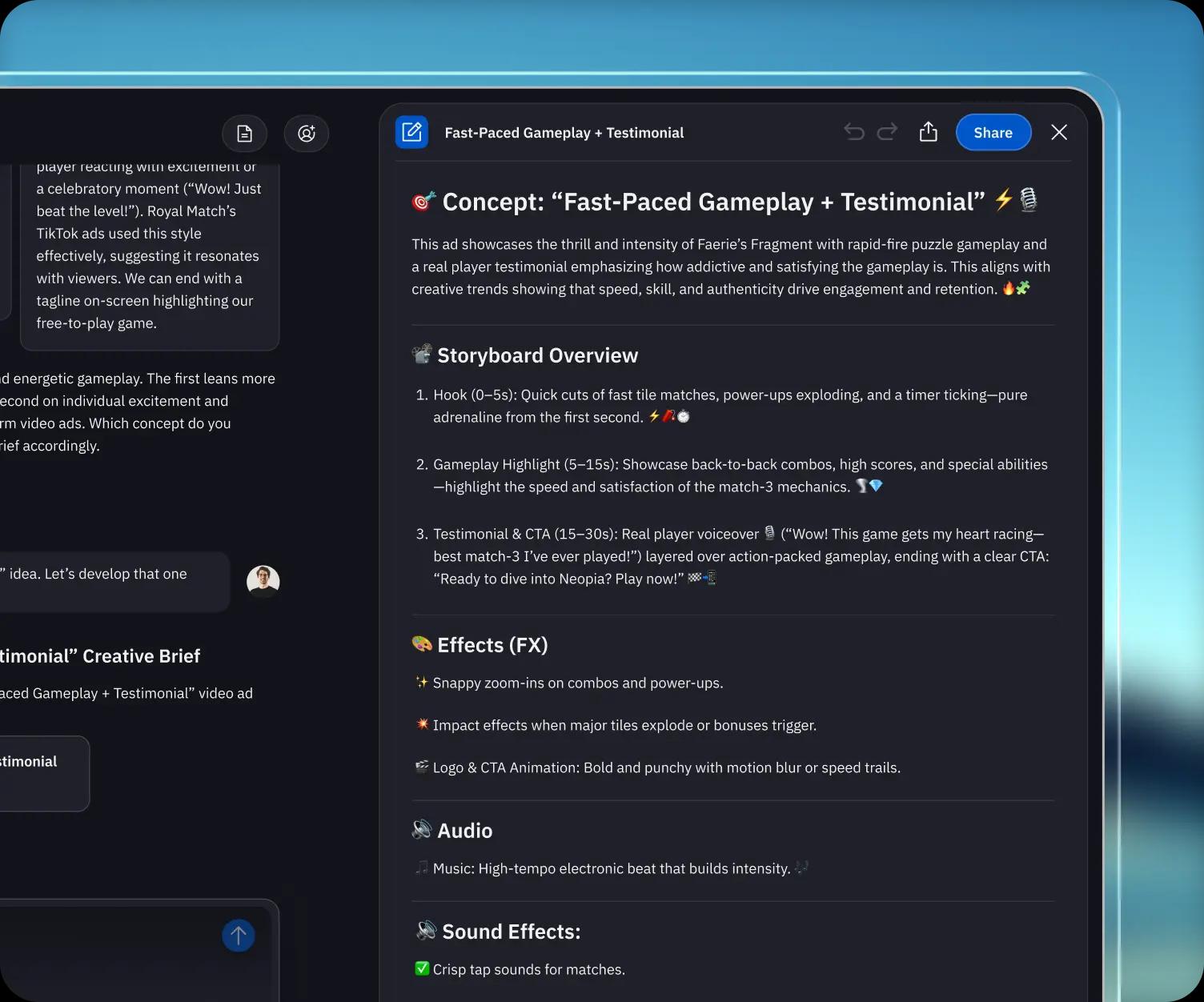Click the Music: High-tempo electronic beat line
This screenshot has width=1204, height=1002.
tap(612, 868)
